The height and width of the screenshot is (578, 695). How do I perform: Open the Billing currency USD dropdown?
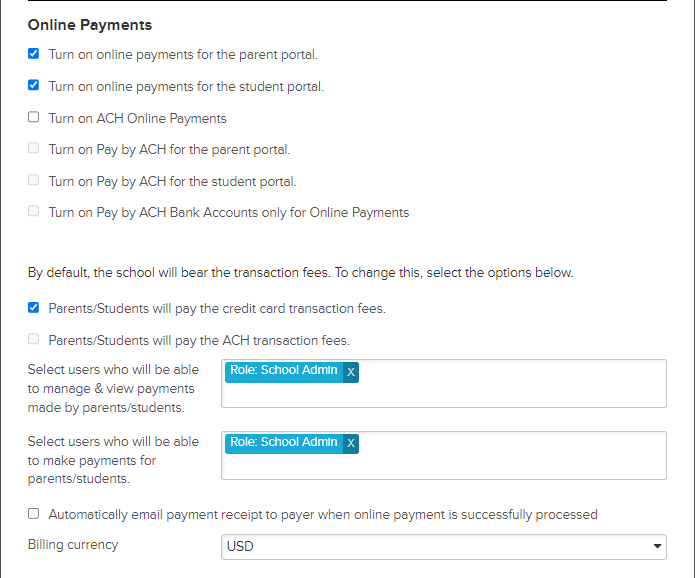(444, 547)
